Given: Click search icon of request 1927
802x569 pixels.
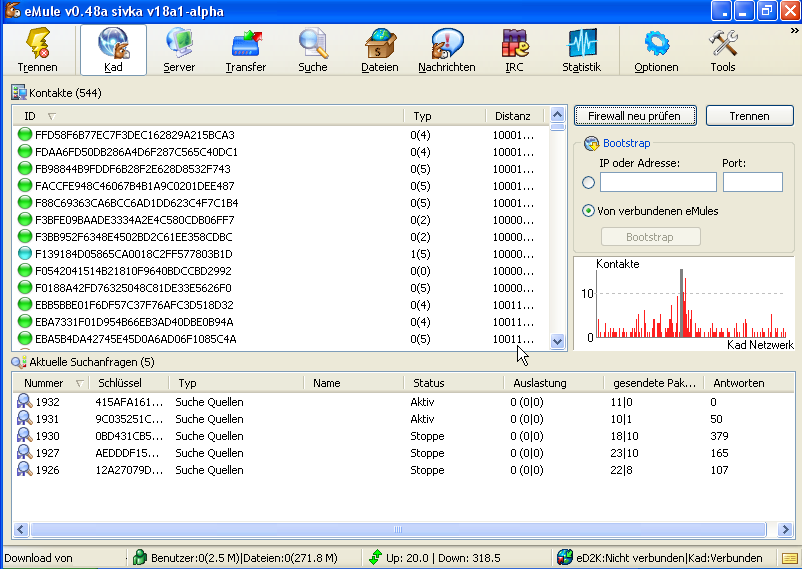Looking at the screenshot, I should [x=24, y=452].
